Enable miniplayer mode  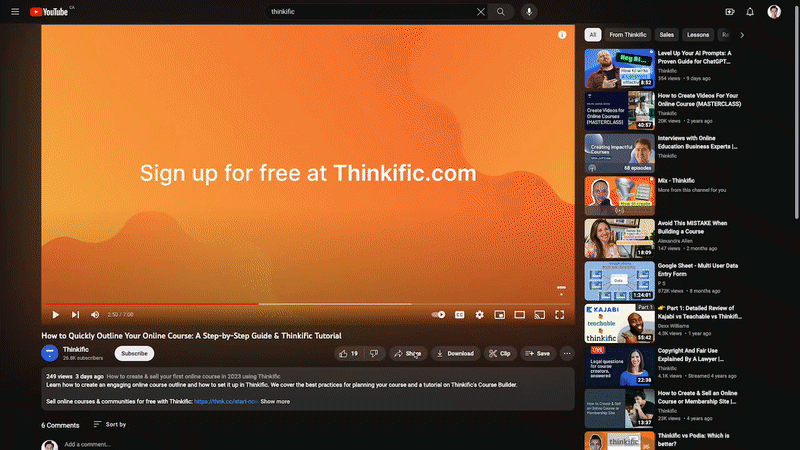pos(499,315)
